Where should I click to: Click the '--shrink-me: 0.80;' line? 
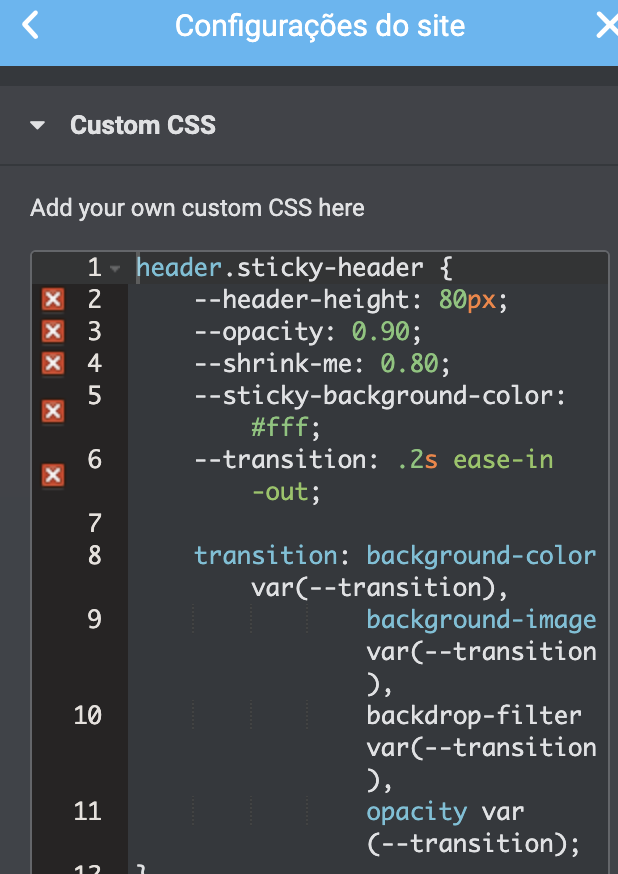coord(322,364)
